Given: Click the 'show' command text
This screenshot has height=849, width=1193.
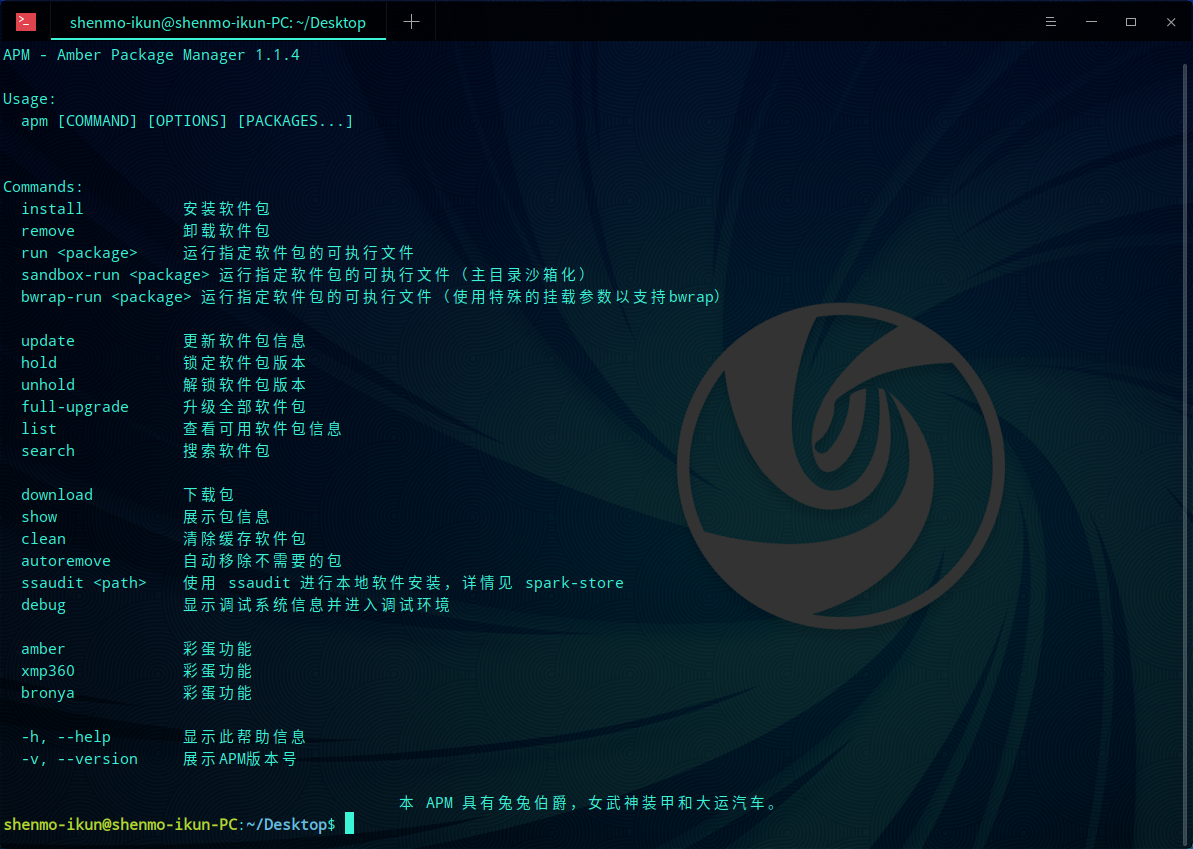Looking at the screenshot, I should point(39,517).
